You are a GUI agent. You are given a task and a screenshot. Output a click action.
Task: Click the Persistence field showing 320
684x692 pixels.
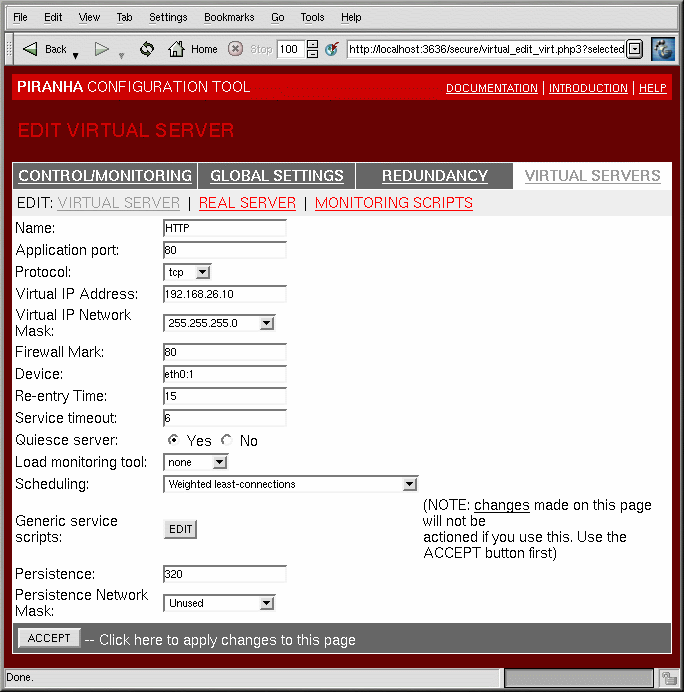[225, 574]
